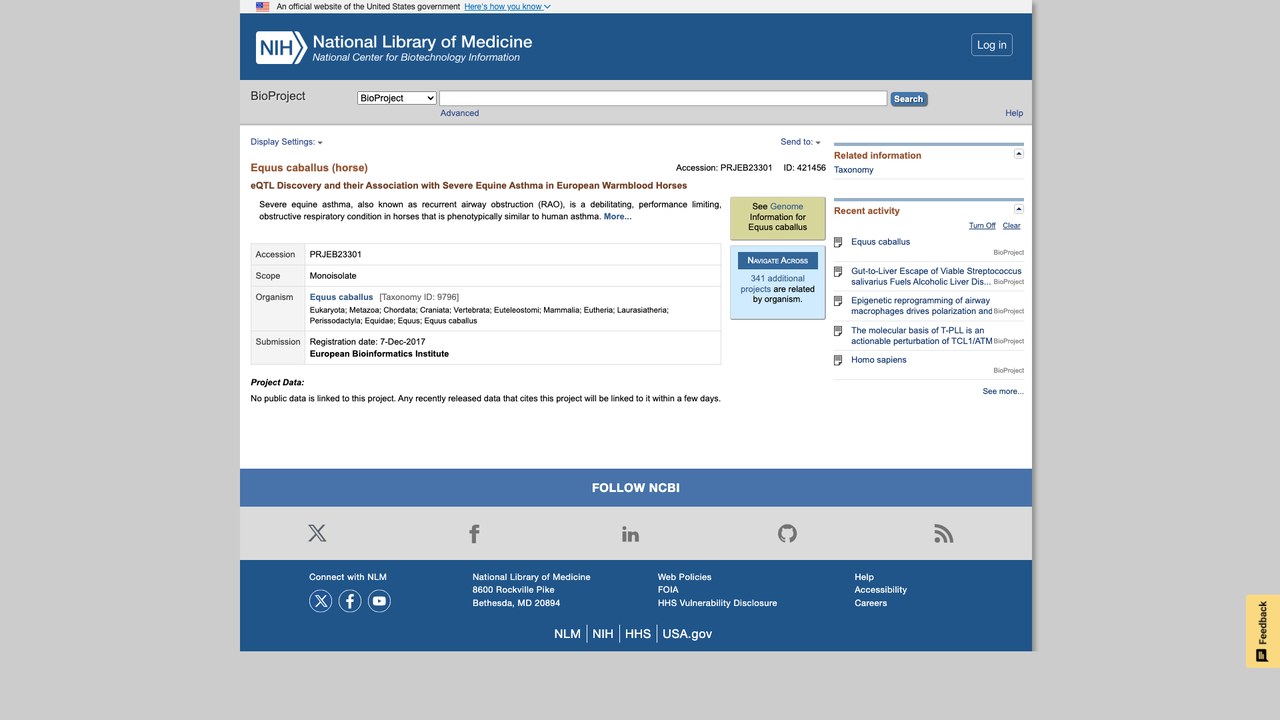Open Equus caballus organism link in table
Viewport: 1280px width, 720px height.
click(341, 297)
